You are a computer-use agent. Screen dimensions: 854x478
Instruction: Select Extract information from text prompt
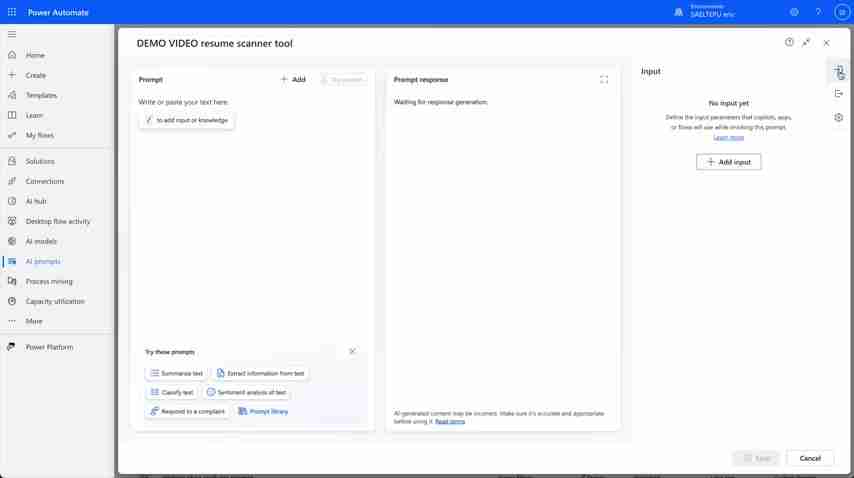(x=260, y=373)
